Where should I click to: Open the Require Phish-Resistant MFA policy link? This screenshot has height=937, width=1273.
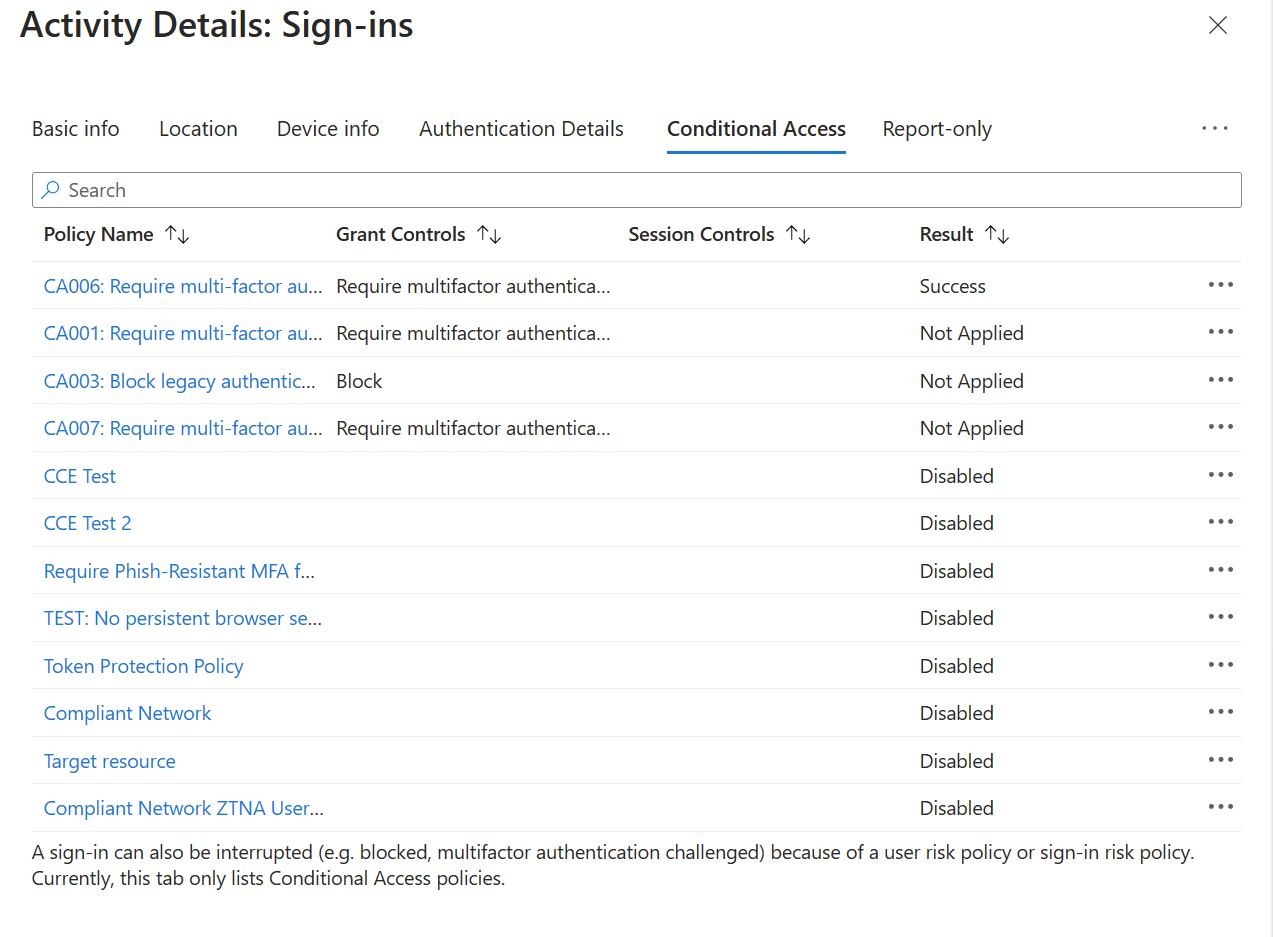pyautogui.click(x=180, y=571)
